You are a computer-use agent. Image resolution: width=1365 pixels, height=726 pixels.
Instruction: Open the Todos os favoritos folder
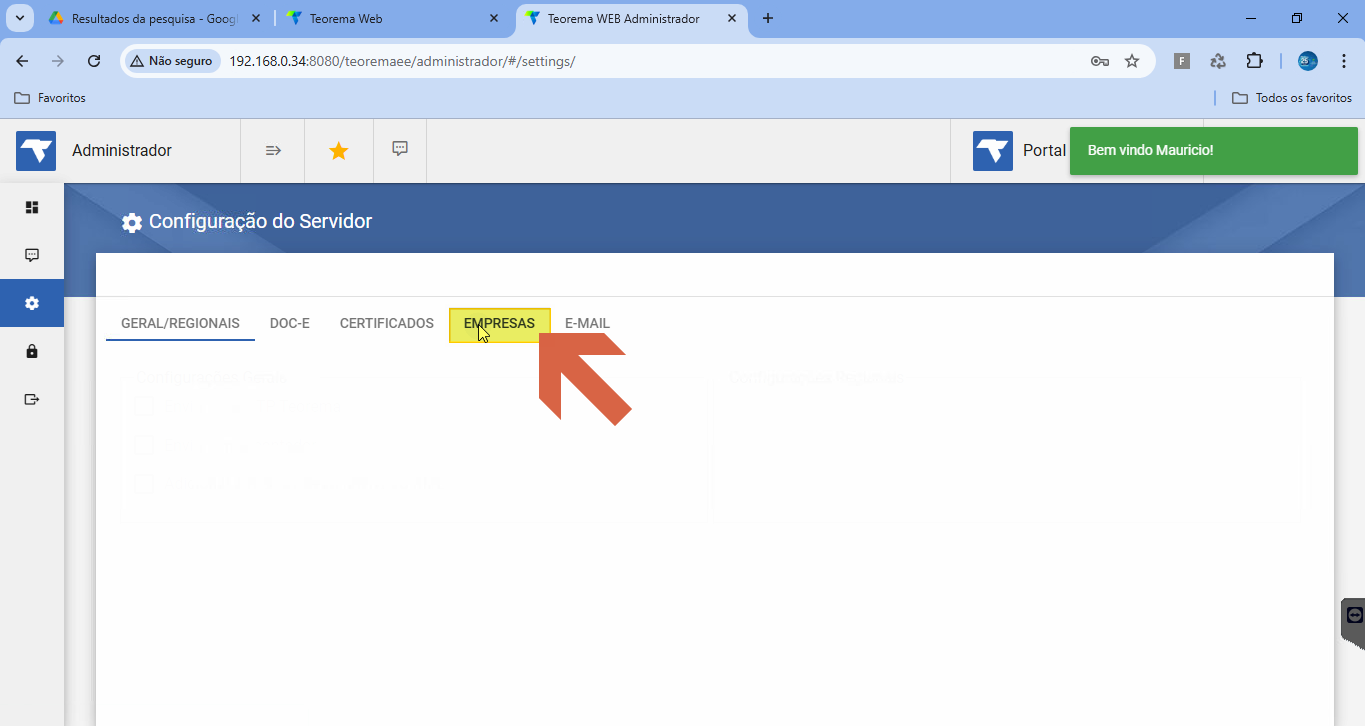[x=1292, y=98]
